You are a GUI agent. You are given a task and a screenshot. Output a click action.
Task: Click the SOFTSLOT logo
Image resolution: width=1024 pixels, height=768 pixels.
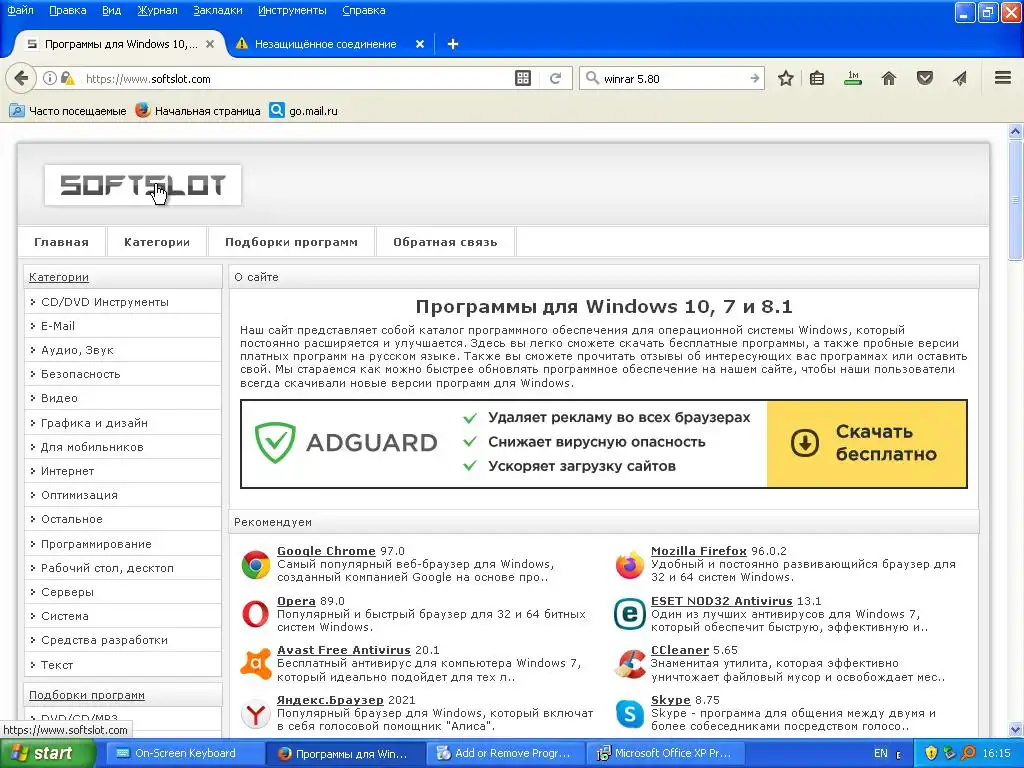(x=143, y=185)
